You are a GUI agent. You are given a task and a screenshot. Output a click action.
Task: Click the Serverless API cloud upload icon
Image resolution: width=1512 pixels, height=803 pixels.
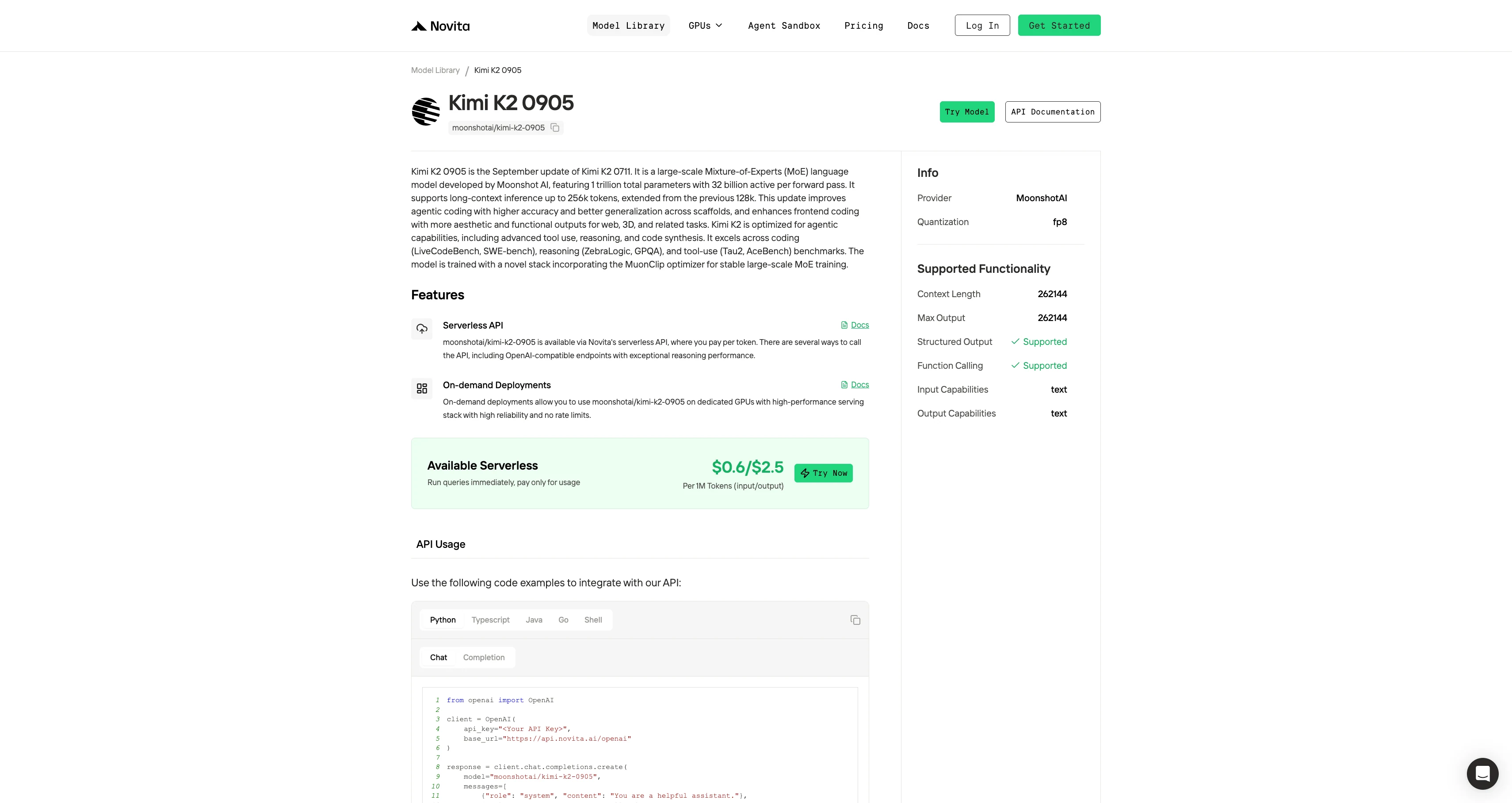pyautogui.click(x=421, y=329)
